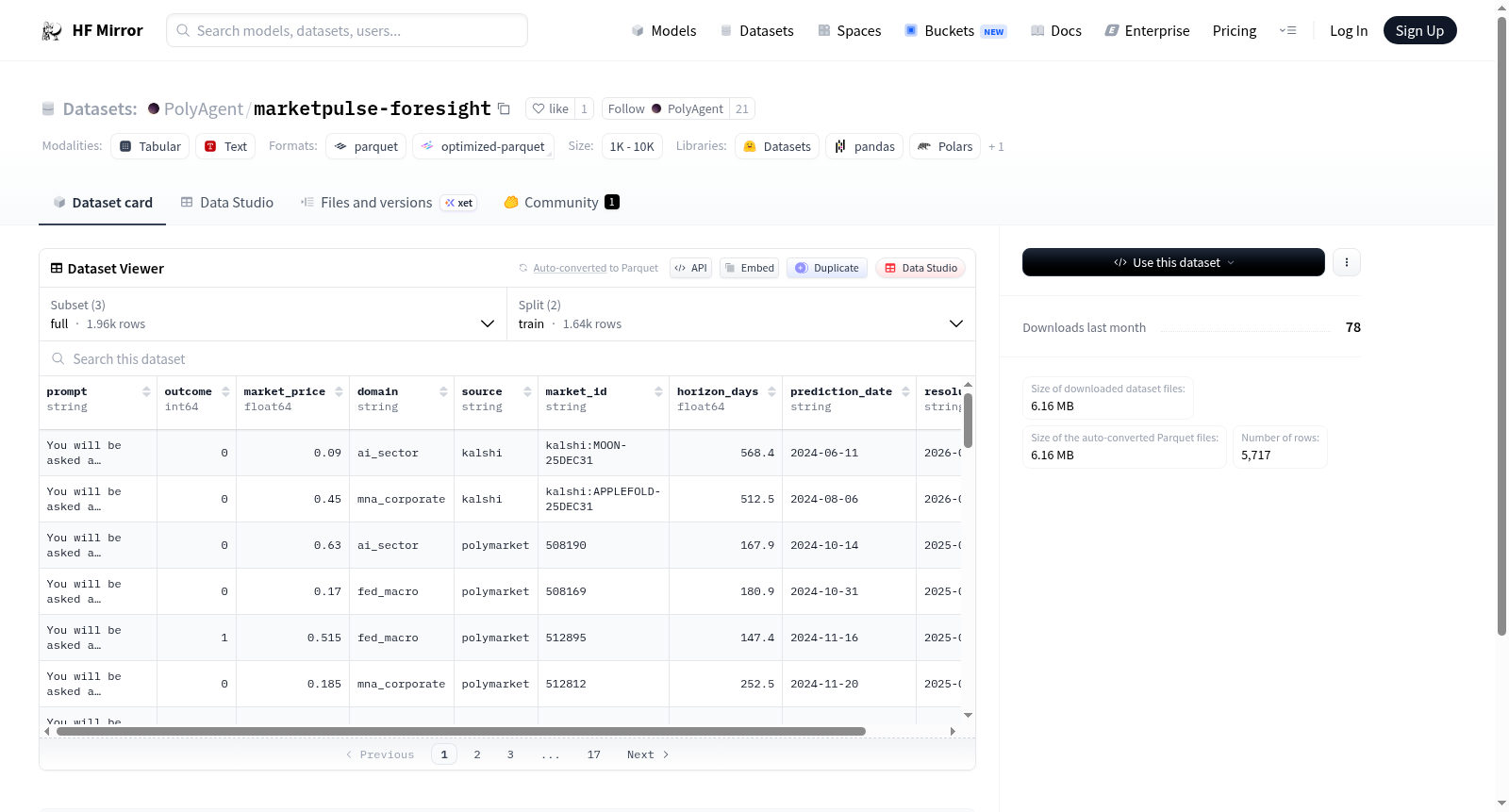Screen dimensions: 1509x812
Task: Select the 1K - 10K size tag
Action: point(632,147)
